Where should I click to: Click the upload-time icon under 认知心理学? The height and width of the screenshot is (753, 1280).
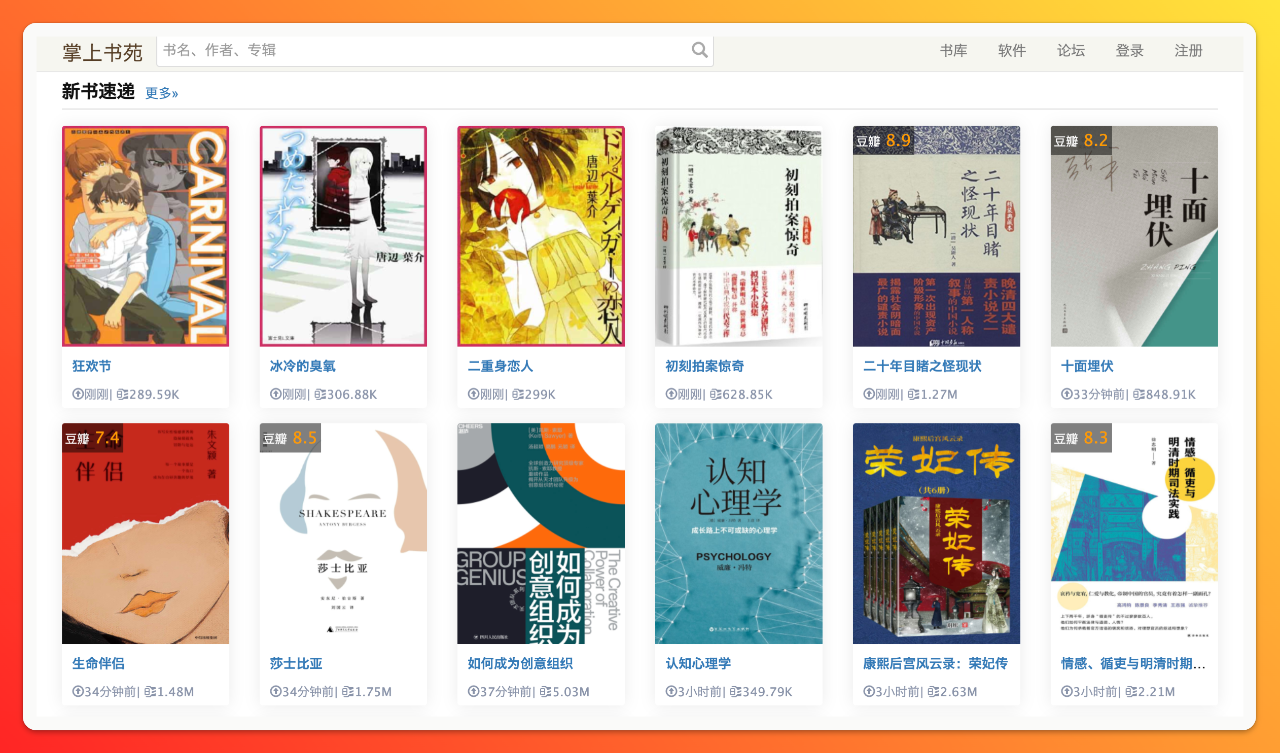[x=671, y=692]
